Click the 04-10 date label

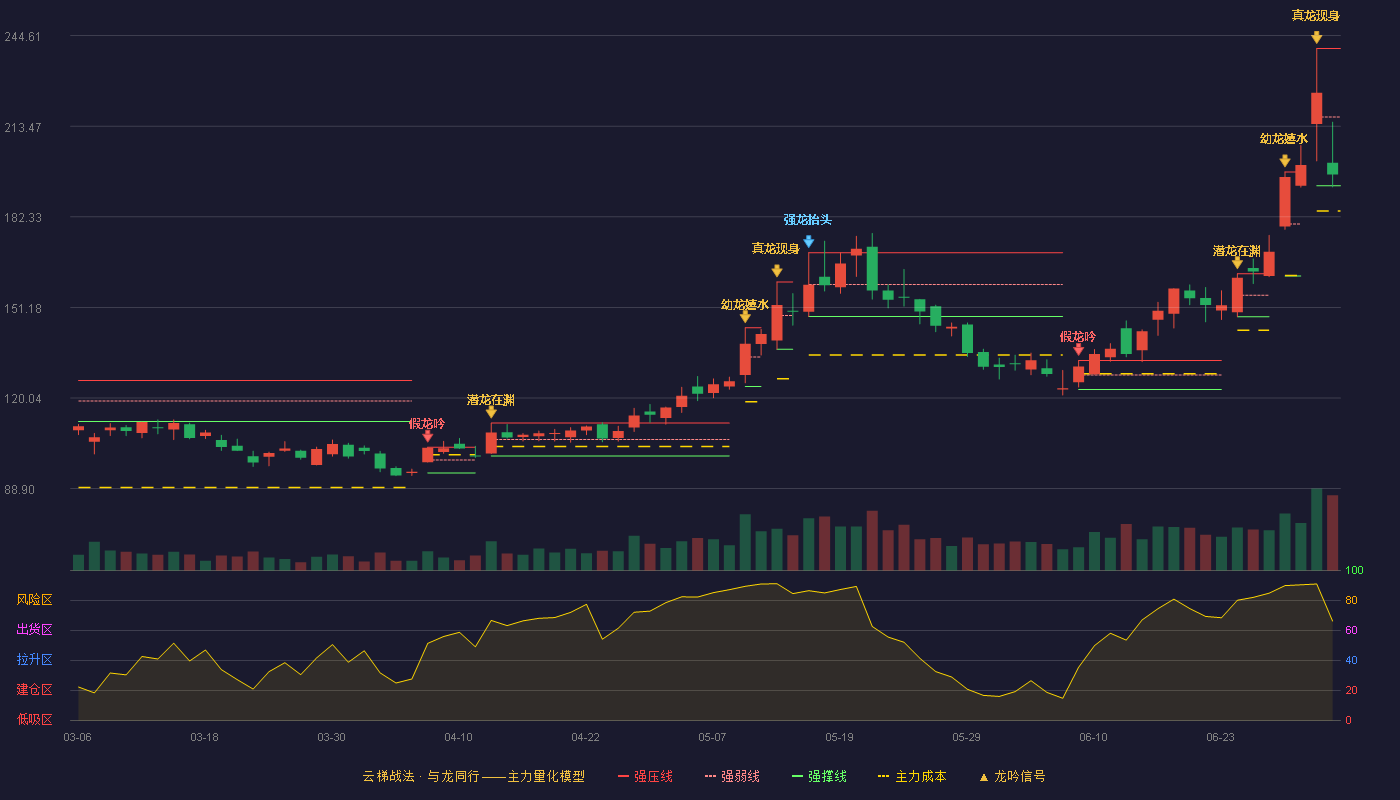(458, 737)
